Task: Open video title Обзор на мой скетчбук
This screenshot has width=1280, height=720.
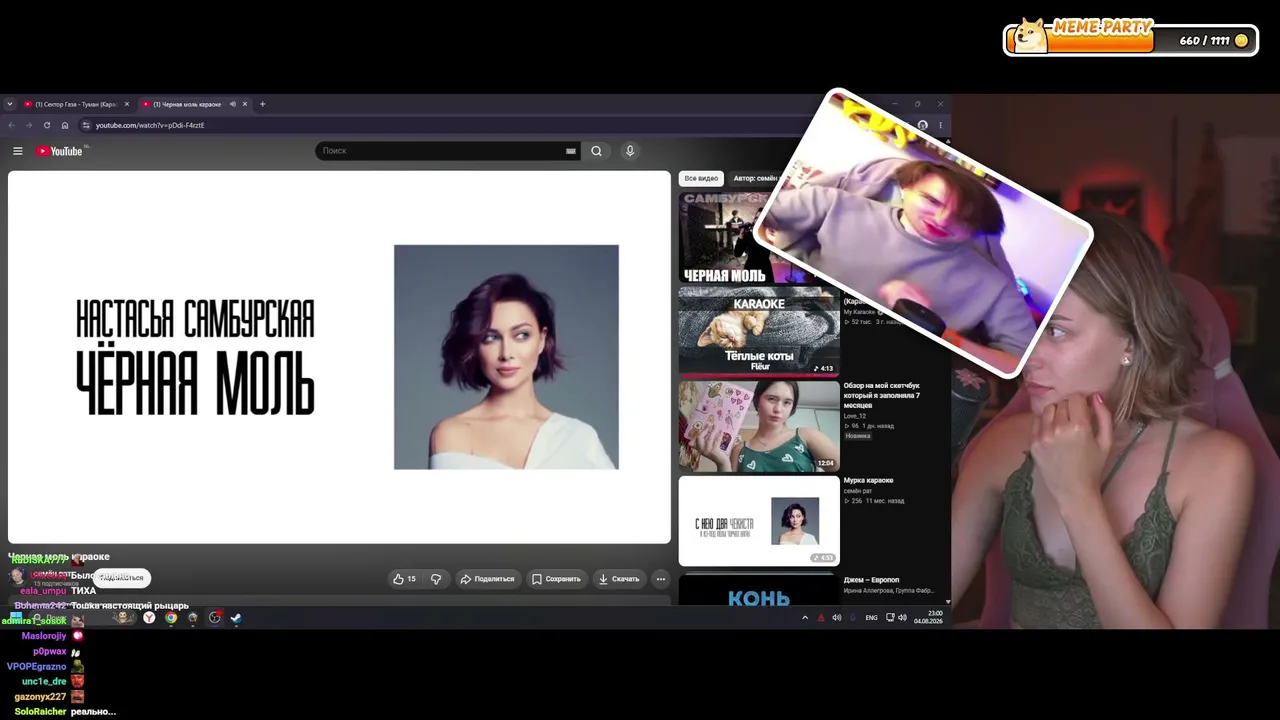Action: click(882, 395)
